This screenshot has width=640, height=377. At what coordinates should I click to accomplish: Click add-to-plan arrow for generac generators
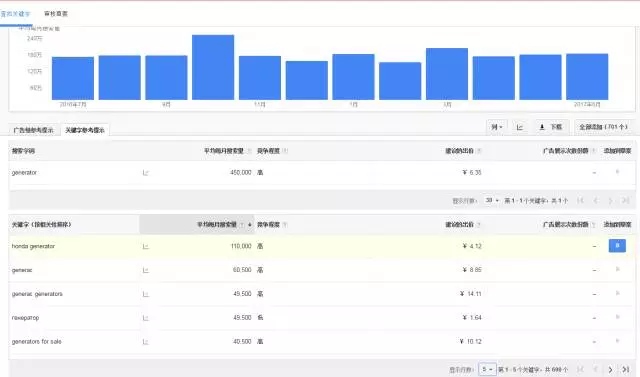pos(618,293)
